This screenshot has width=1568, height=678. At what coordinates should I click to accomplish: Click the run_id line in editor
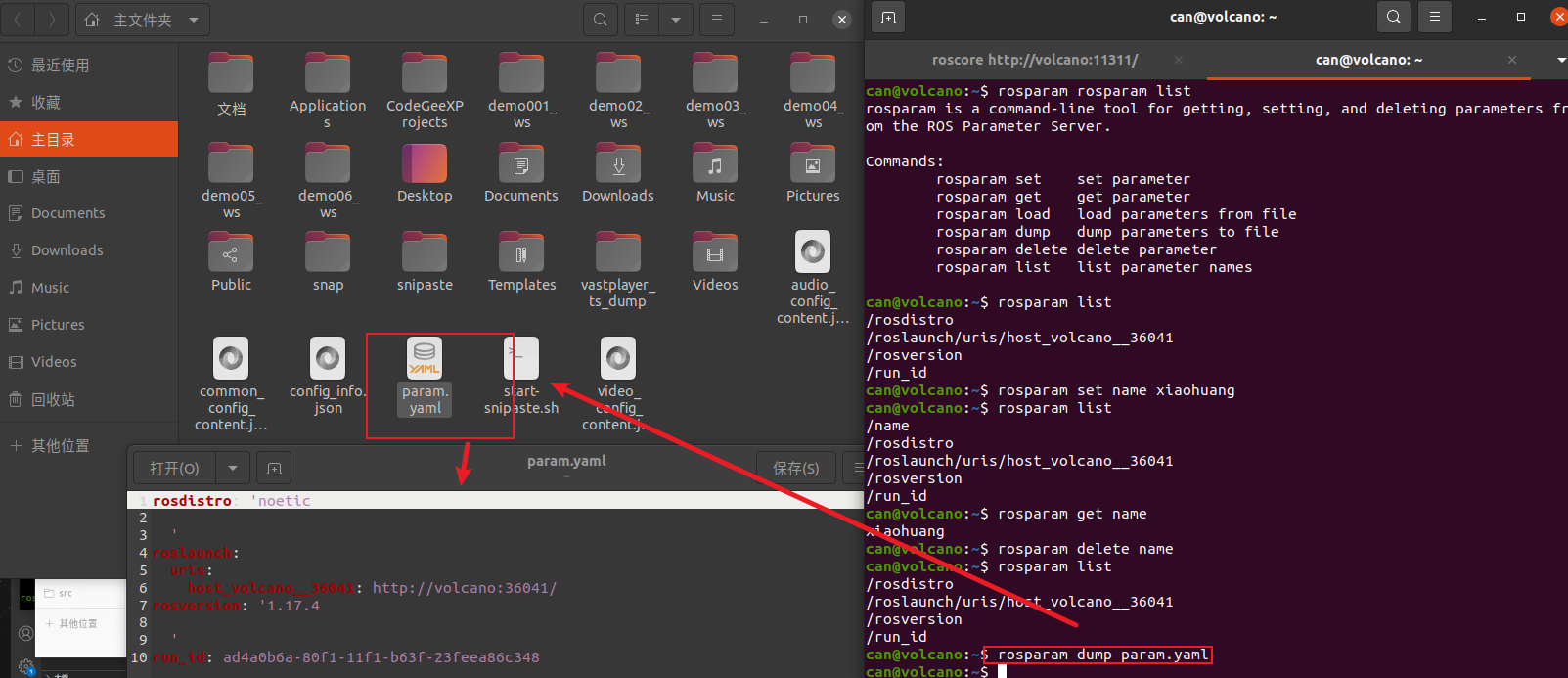(x=495, y=657)
